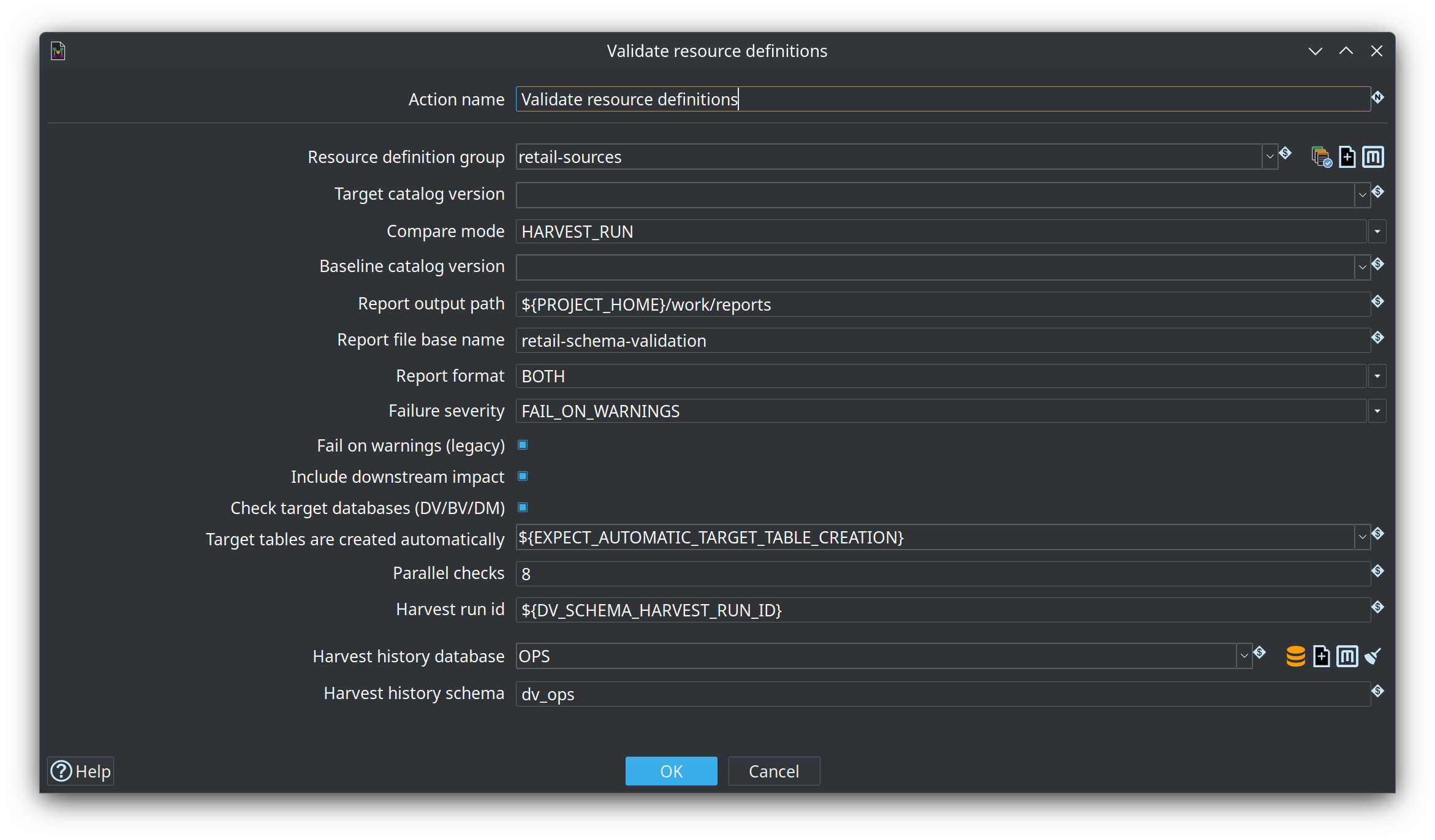
Task: Toggle Check target databases (DV/BV/DM) checkbox
Action: click(x=523, y=507)
